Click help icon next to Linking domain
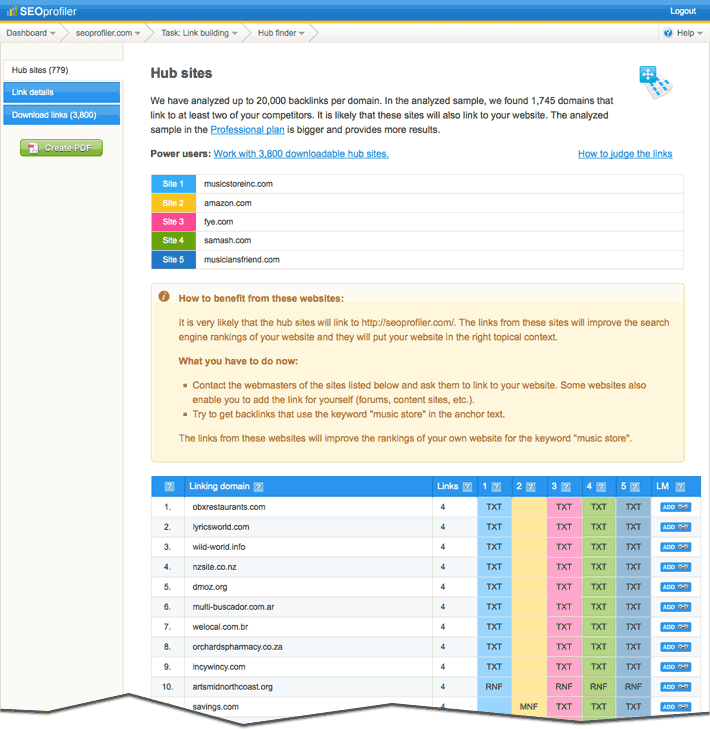710x729 pixels. tap(259, 487)
